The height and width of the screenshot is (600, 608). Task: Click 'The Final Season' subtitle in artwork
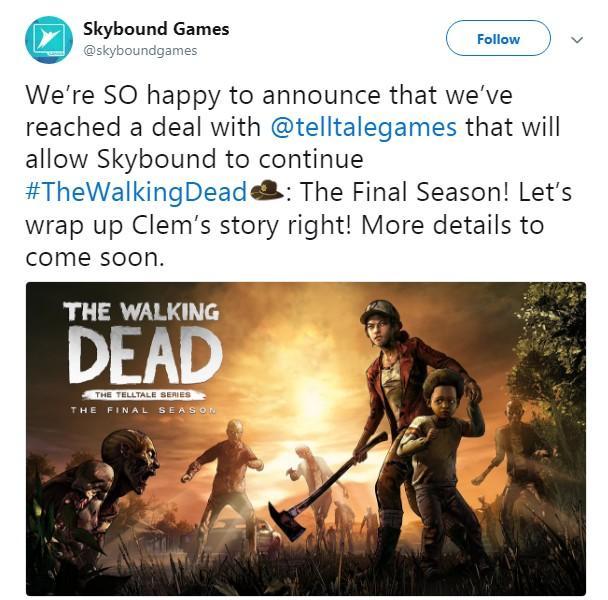point(143,410)
